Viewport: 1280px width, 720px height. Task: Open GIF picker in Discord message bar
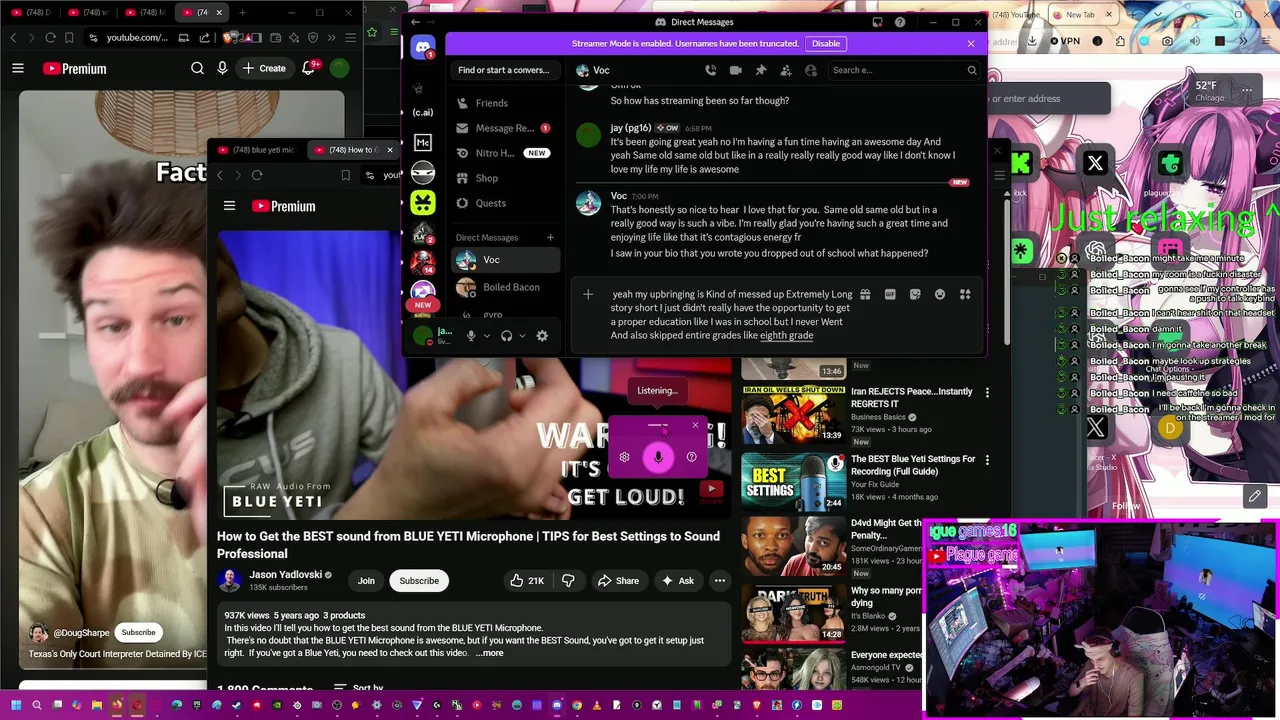pyautogui.click(x=890, y=295)
